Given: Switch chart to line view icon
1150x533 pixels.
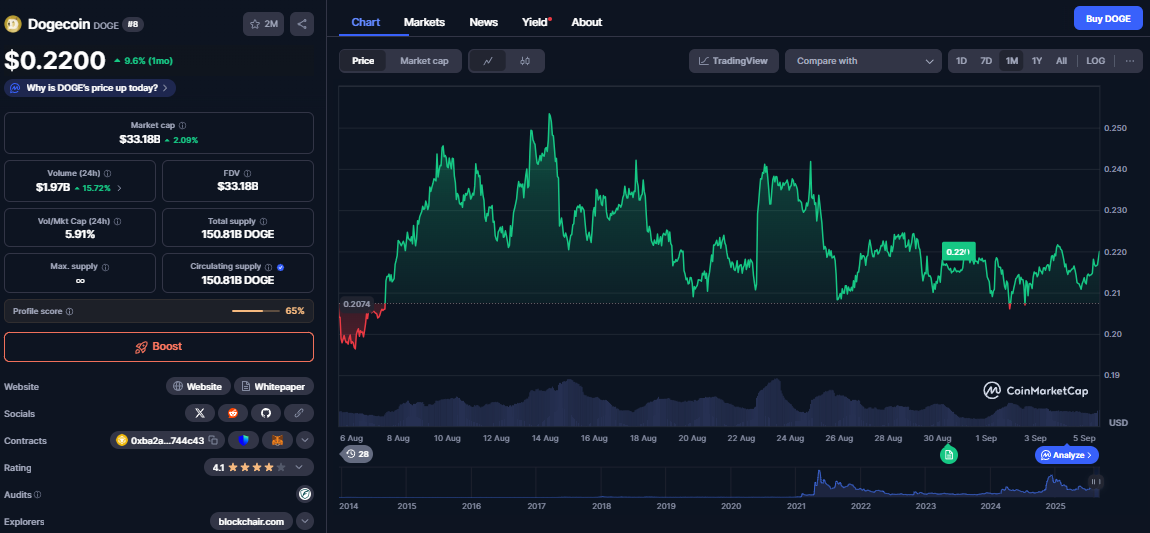Looking at the screenshot, I should [488, 61].
